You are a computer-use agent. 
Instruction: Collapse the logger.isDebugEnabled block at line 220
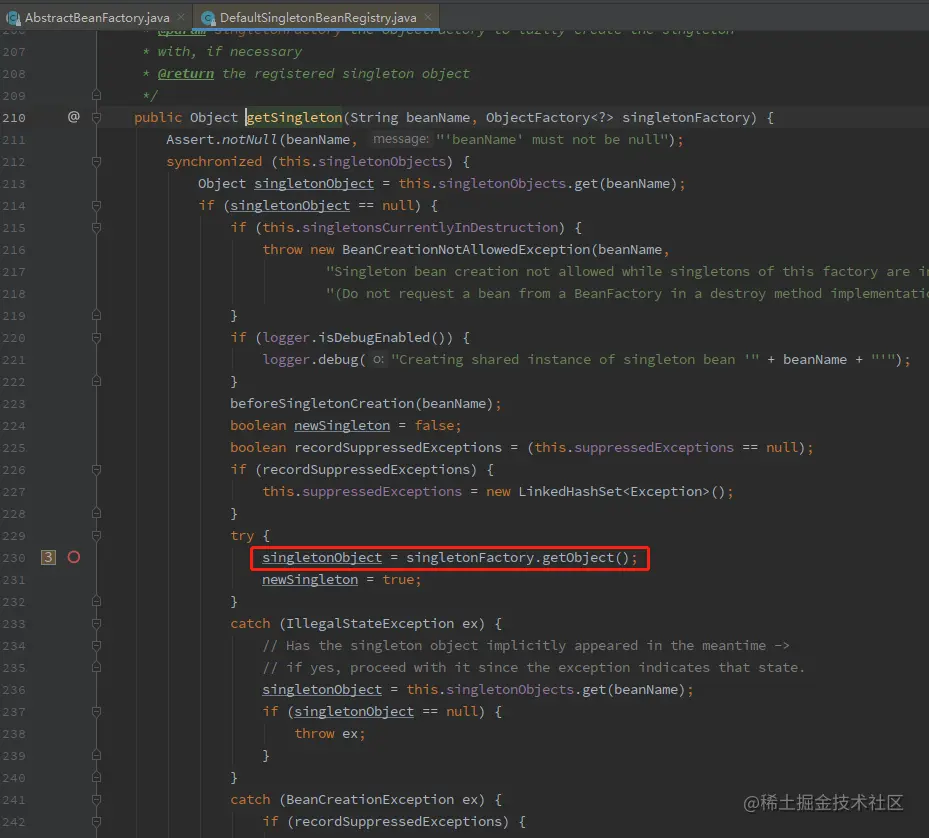[x=97, y=338]
